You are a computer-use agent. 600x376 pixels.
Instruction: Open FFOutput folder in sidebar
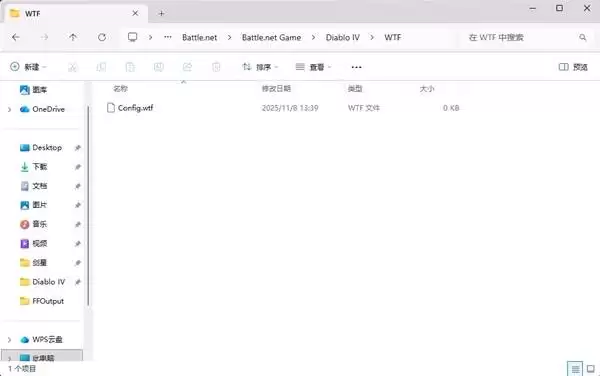click(42, 301)
